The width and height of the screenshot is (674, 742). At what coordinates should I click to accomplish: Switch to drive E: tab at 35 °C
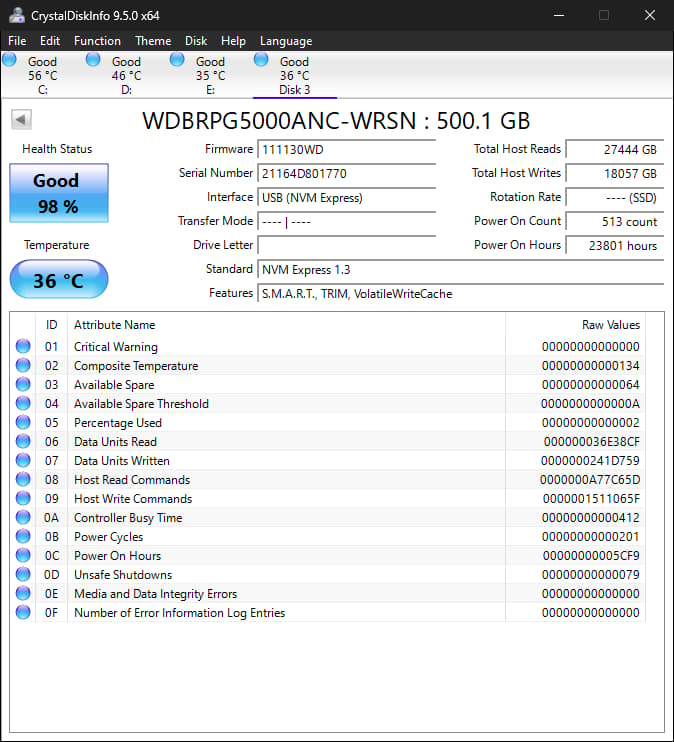point(210,75)
